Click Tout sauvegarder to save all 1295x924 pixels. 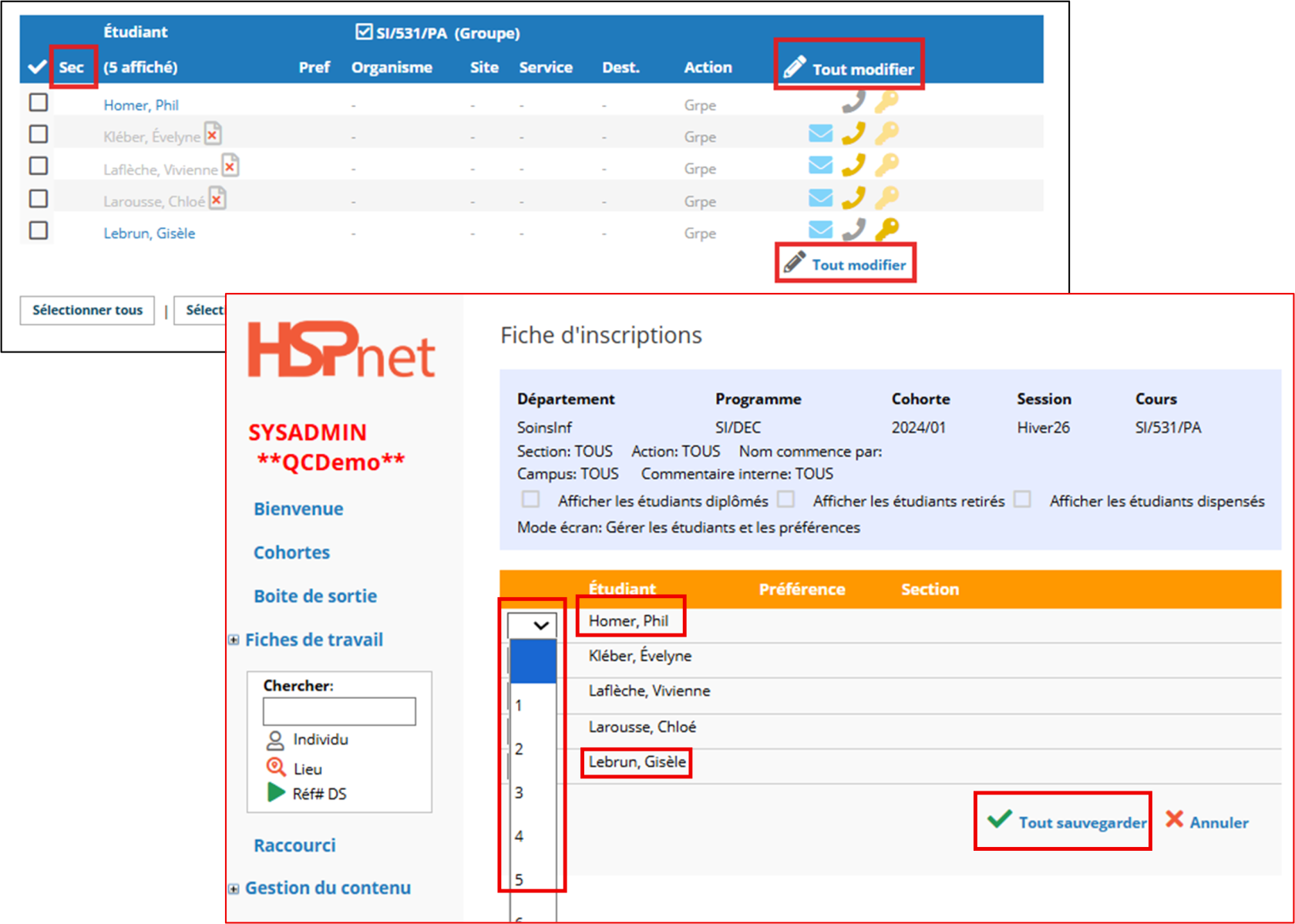(1068, 822)
